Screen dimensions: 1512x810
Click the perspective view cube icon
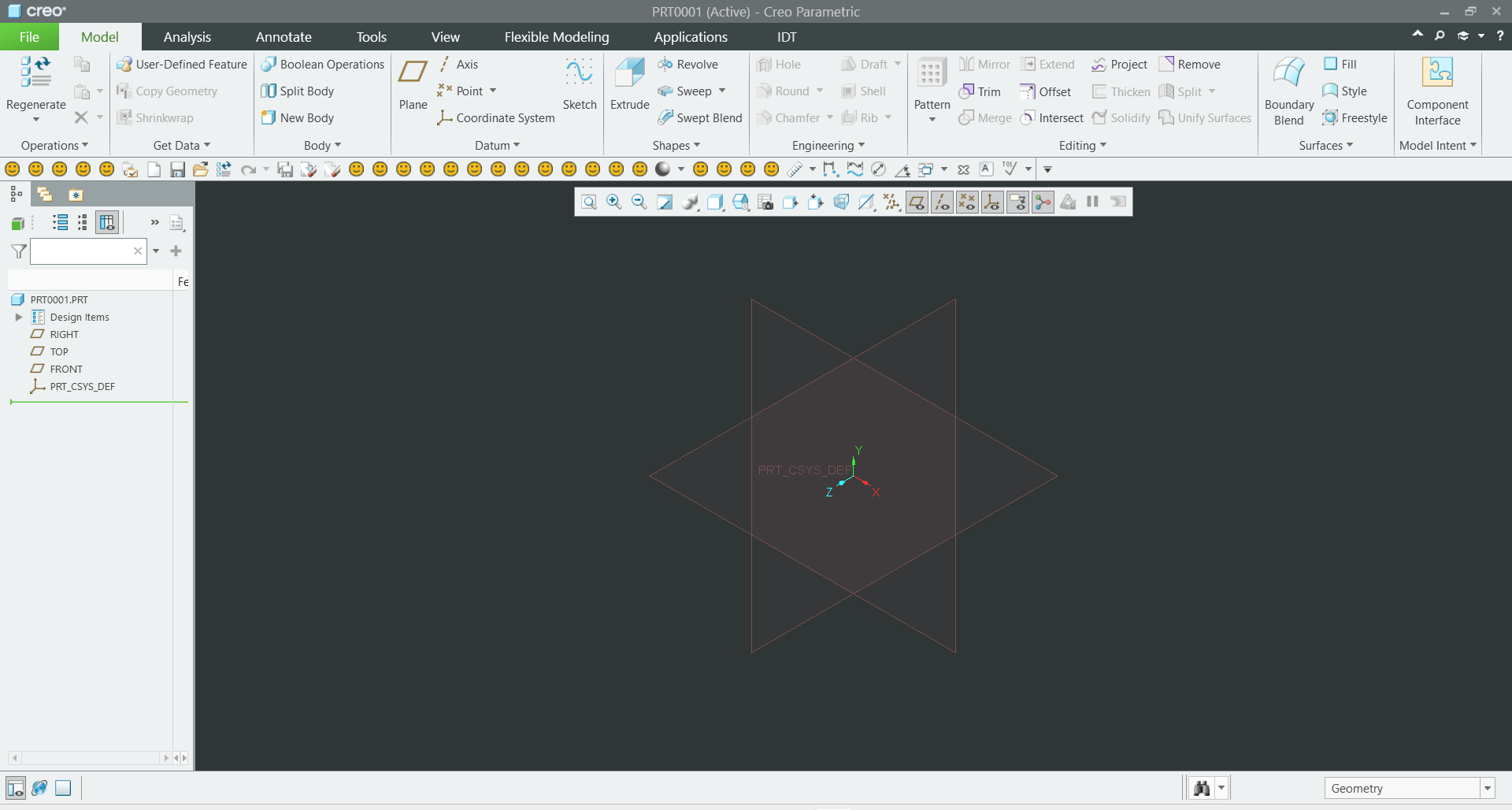tap(841, 202)
